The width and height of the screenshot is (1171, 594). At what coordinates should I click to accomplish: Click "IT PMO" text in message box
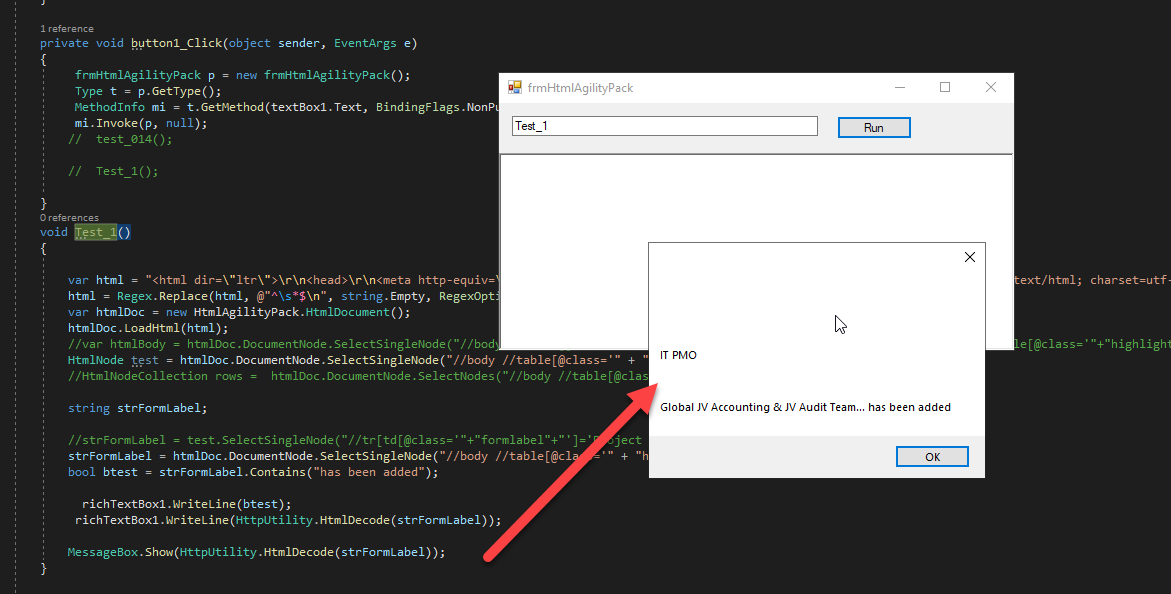click(x=678, y=355)
